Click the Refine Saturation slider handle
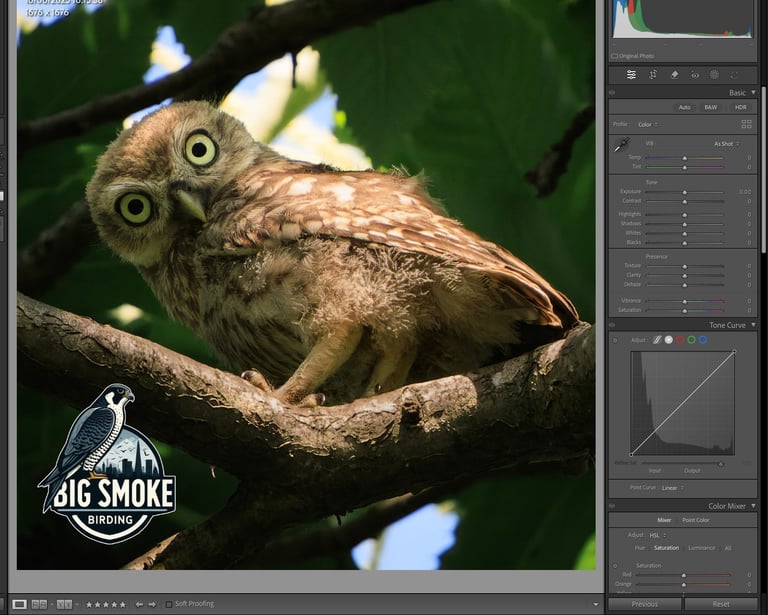 coord(720,463)
